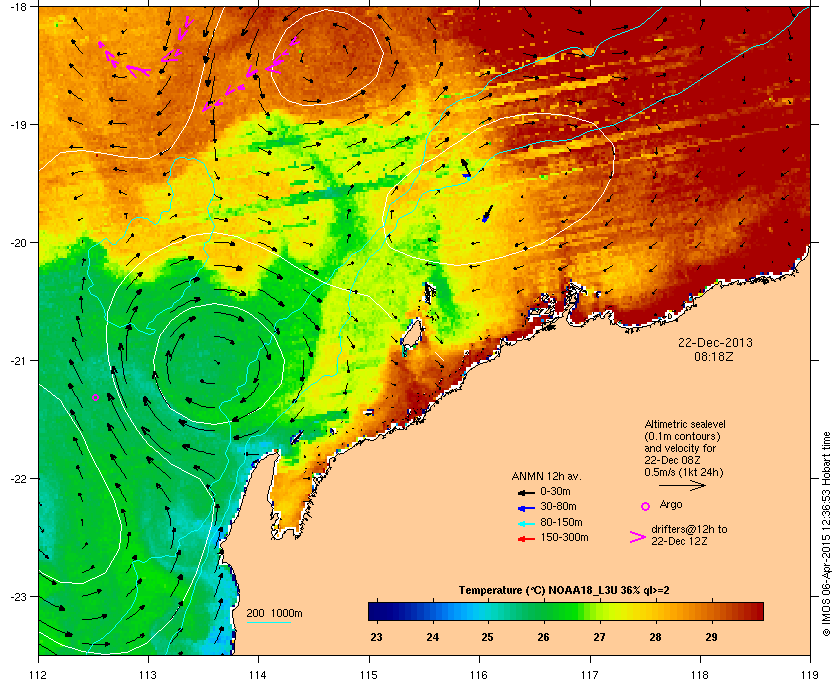Image resolution: width=840 pixels, height=680 pixels.
Task: Click the cyan 80-150m arrow legend icon
Action: [x=526, y=522]
